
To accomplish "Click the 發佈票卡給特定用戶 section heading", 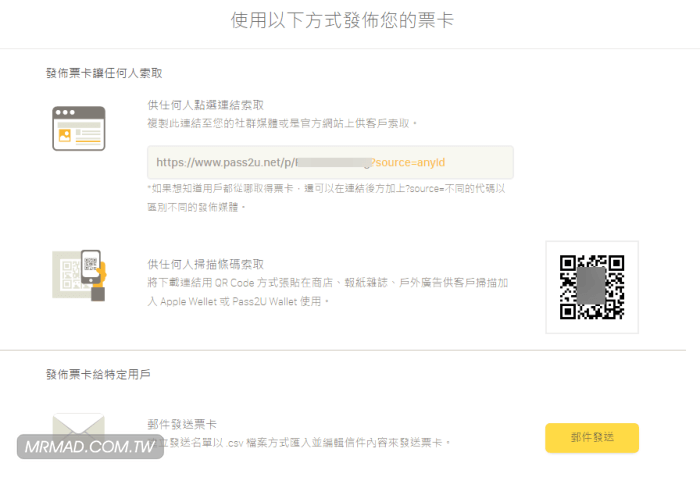I will point(98,374).
